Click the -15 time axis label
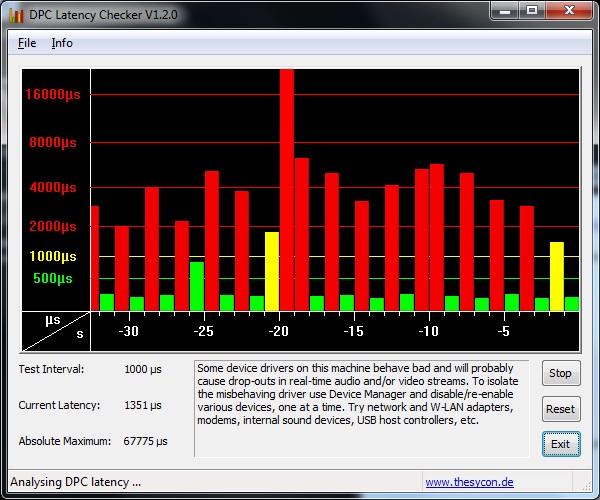This screenshot has width=600, height=500. click(354, 331)
